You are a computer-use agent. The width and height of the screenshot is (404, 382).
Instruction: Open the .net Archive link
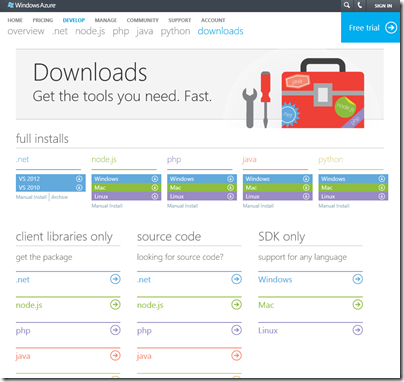pyautogui.click(x=60, y=197)
